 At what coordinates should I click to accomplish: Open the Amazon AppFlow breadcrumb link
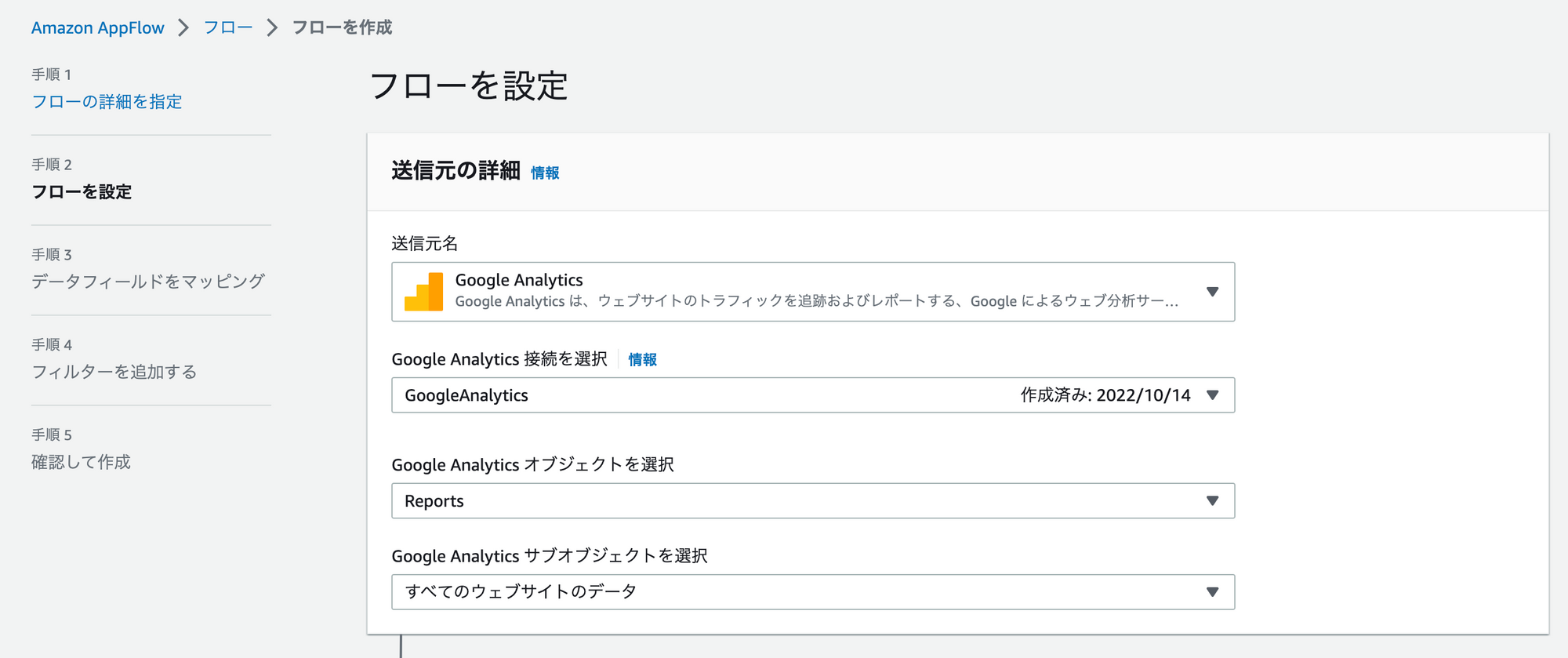click(98, 28)
